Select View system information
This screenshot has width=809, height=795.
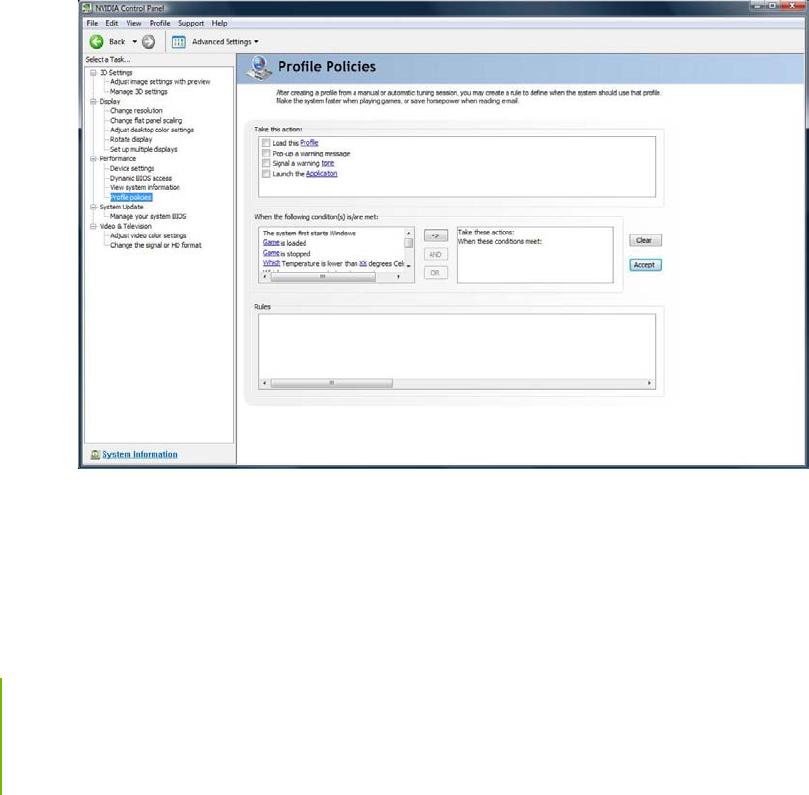(145, 187)
